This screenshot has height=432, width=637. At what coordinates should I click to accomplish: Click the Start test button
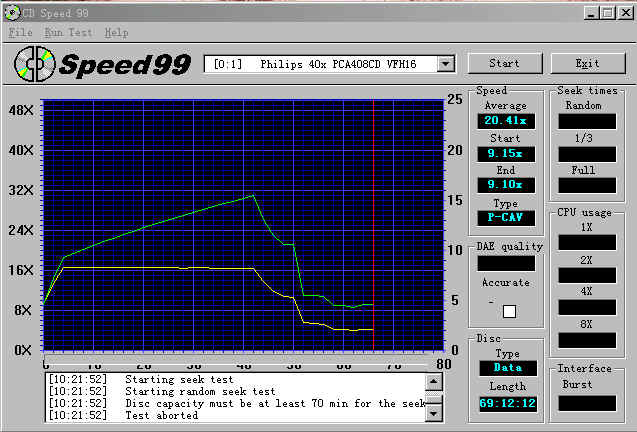pyautogui.click(x=504, y=63)
